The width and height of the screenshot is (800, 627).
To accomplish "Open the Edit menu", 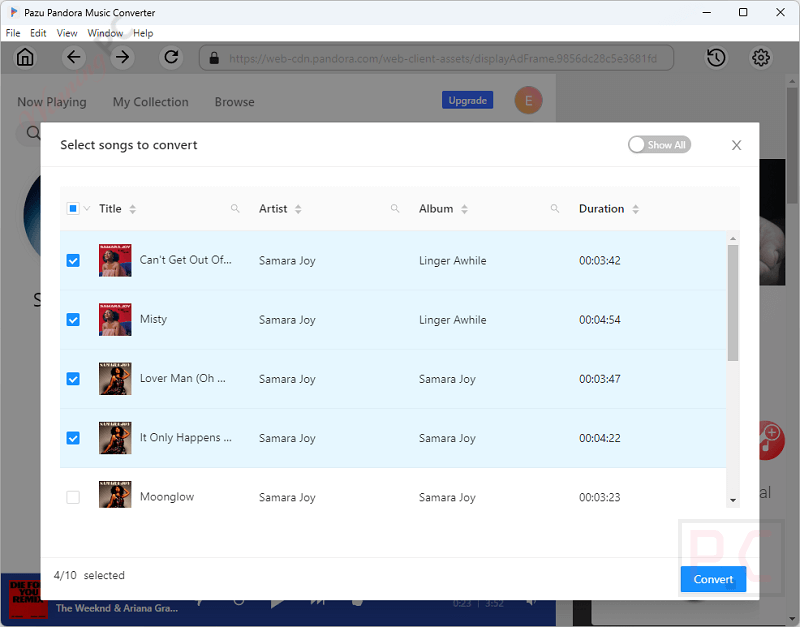I will 38,33.
